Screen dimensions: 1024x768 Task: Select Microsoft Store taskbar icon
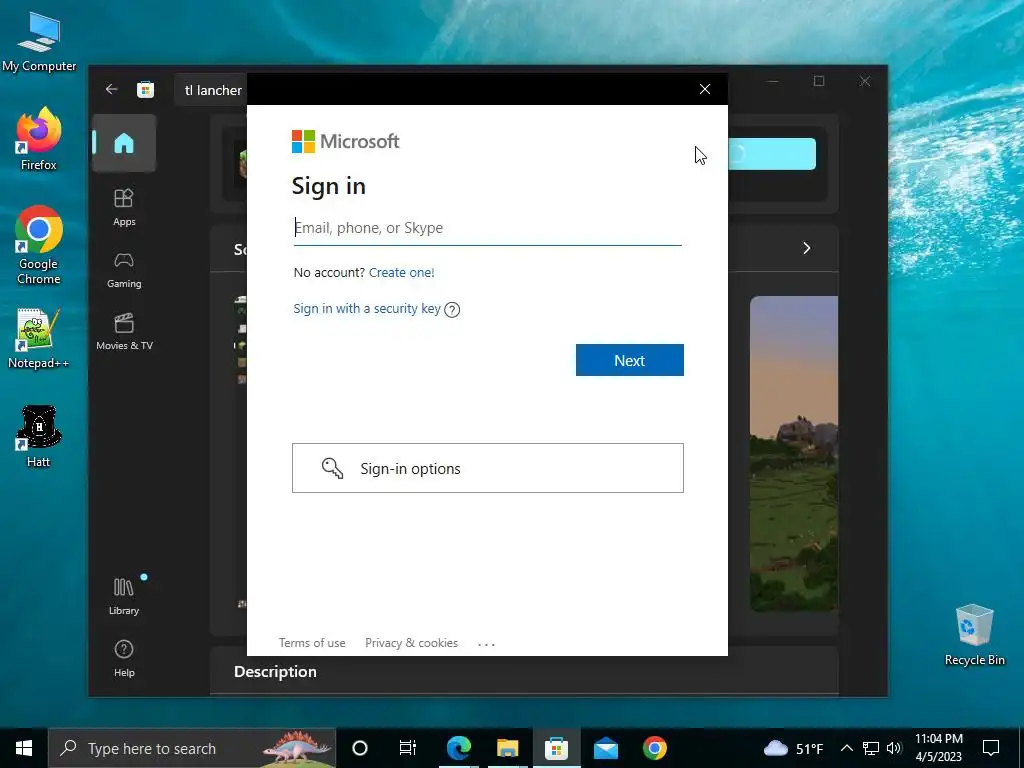(x=556, y=748)
